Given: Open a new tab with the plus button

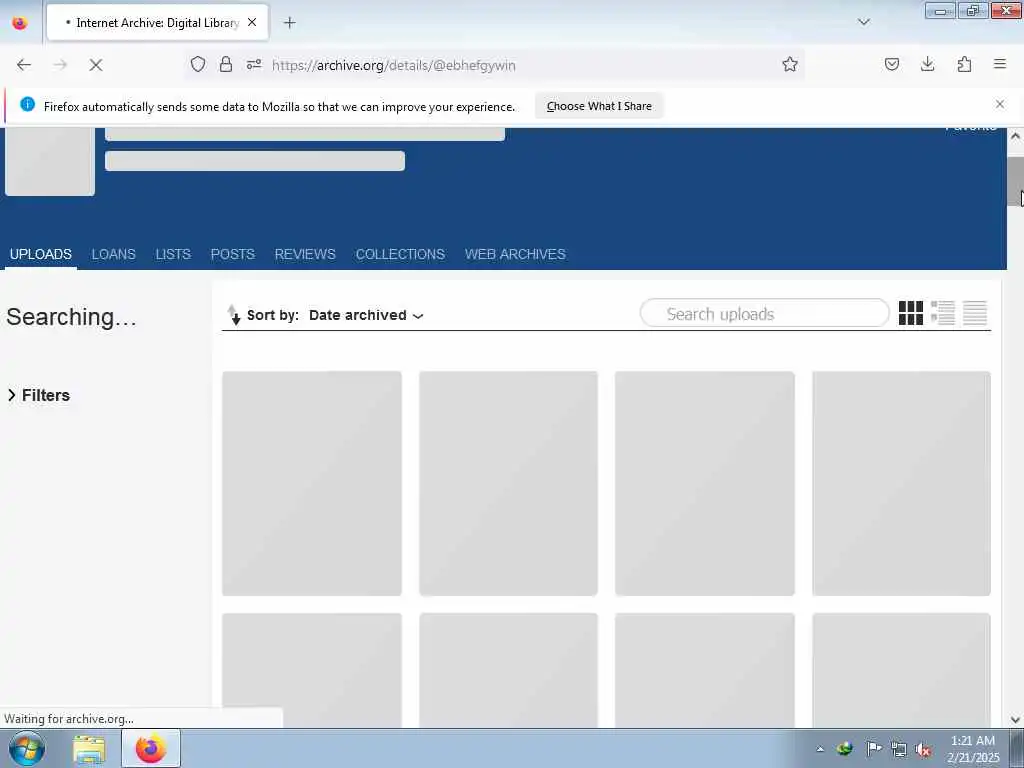Looking at the screenshot, I should tap(289, 23).
